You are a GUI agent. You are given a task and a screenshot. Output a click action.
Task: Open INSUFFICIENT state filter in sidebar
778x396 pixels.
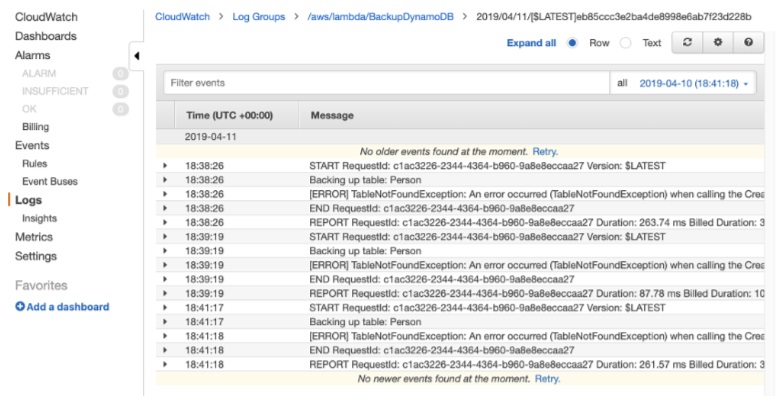55,91
